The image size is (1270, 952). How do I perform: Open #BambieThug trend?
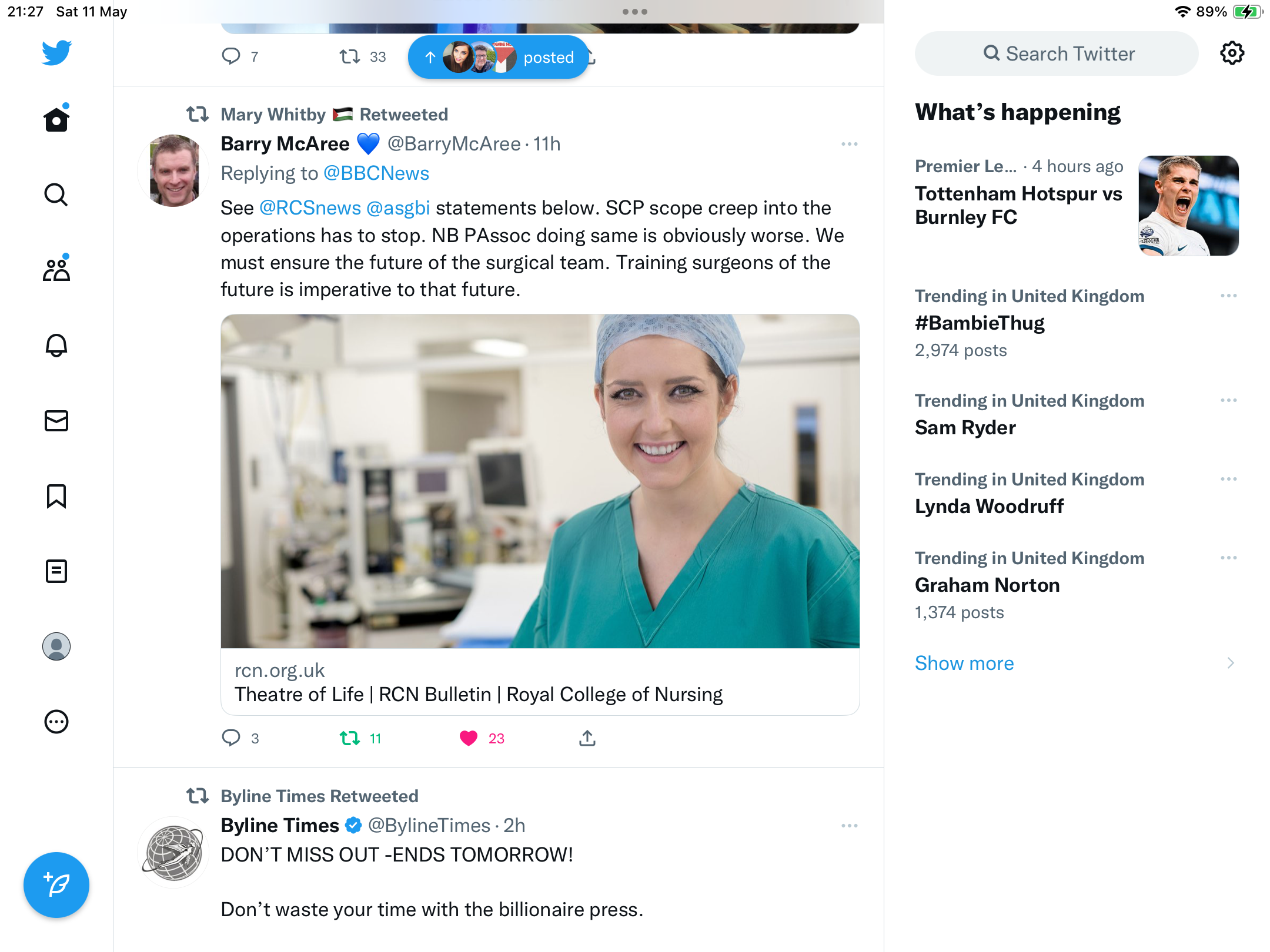tap(980, 323)
